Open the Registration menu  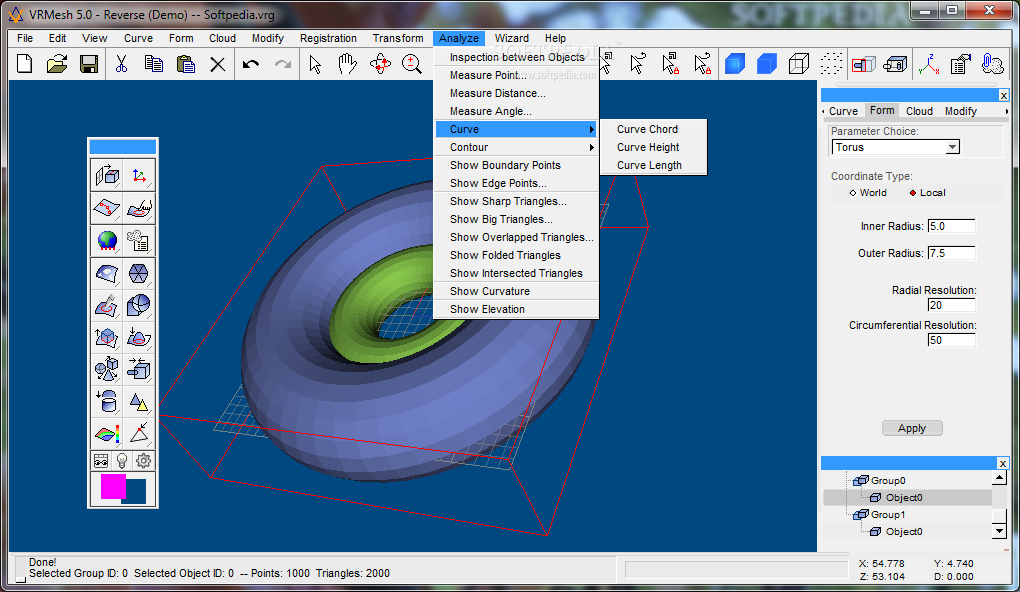(x=328, y=38)
